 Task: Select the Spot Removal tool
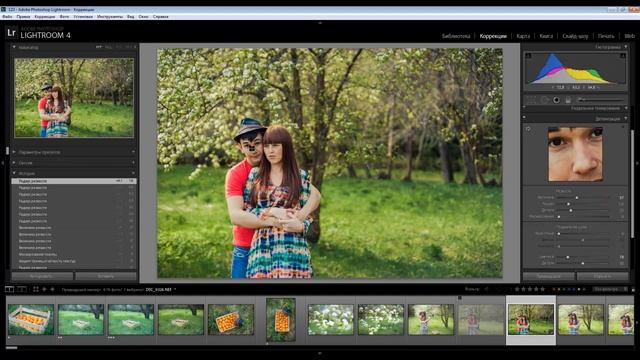[x=544, y=100]
